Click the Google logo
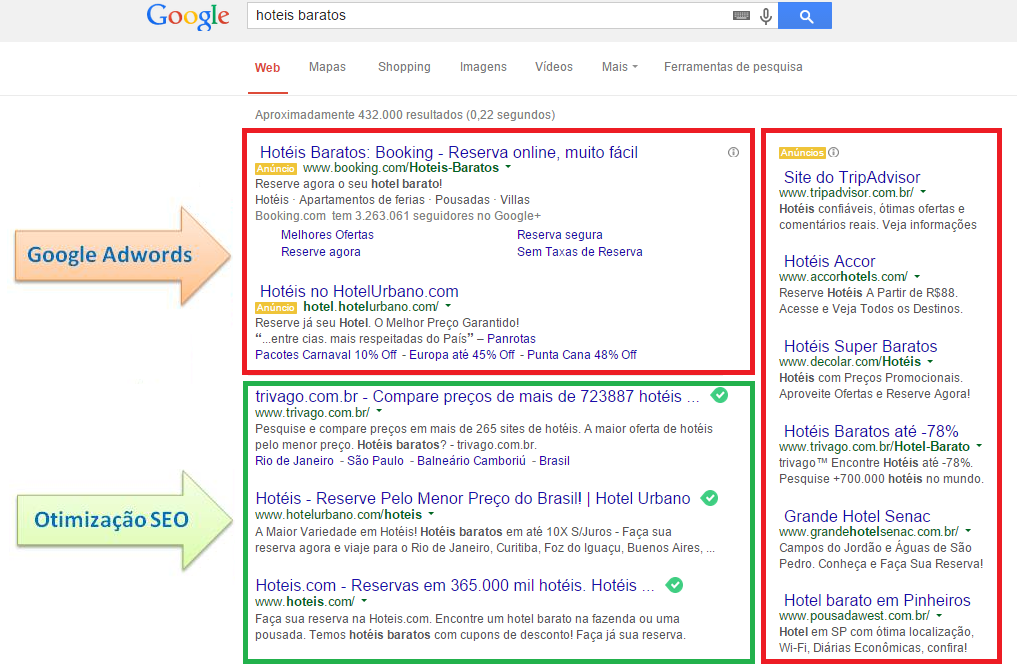 tap(188, 17)
